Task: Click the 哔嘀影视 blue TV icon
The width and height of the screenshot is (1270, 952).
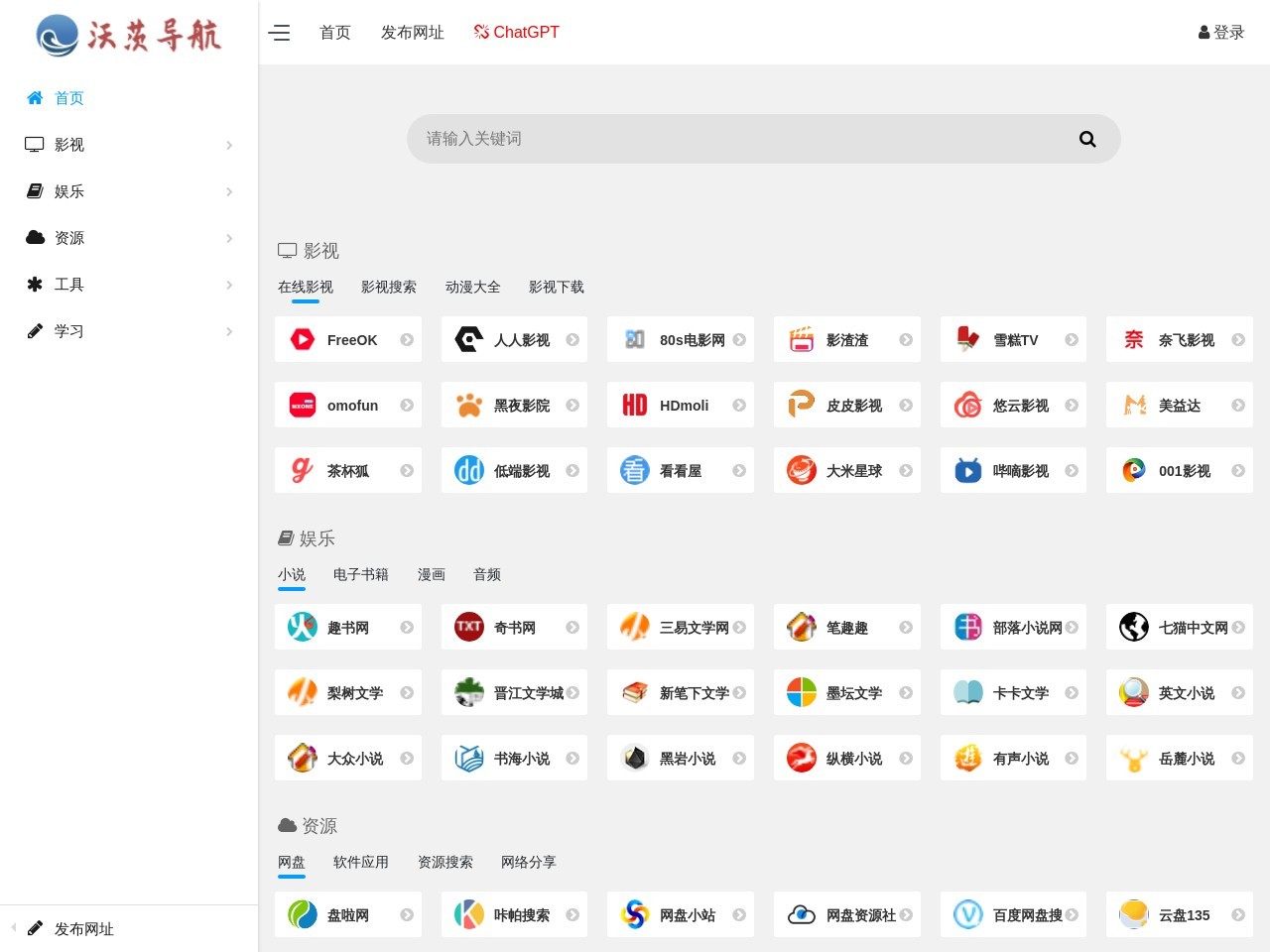Action: (x=967, y=471)
